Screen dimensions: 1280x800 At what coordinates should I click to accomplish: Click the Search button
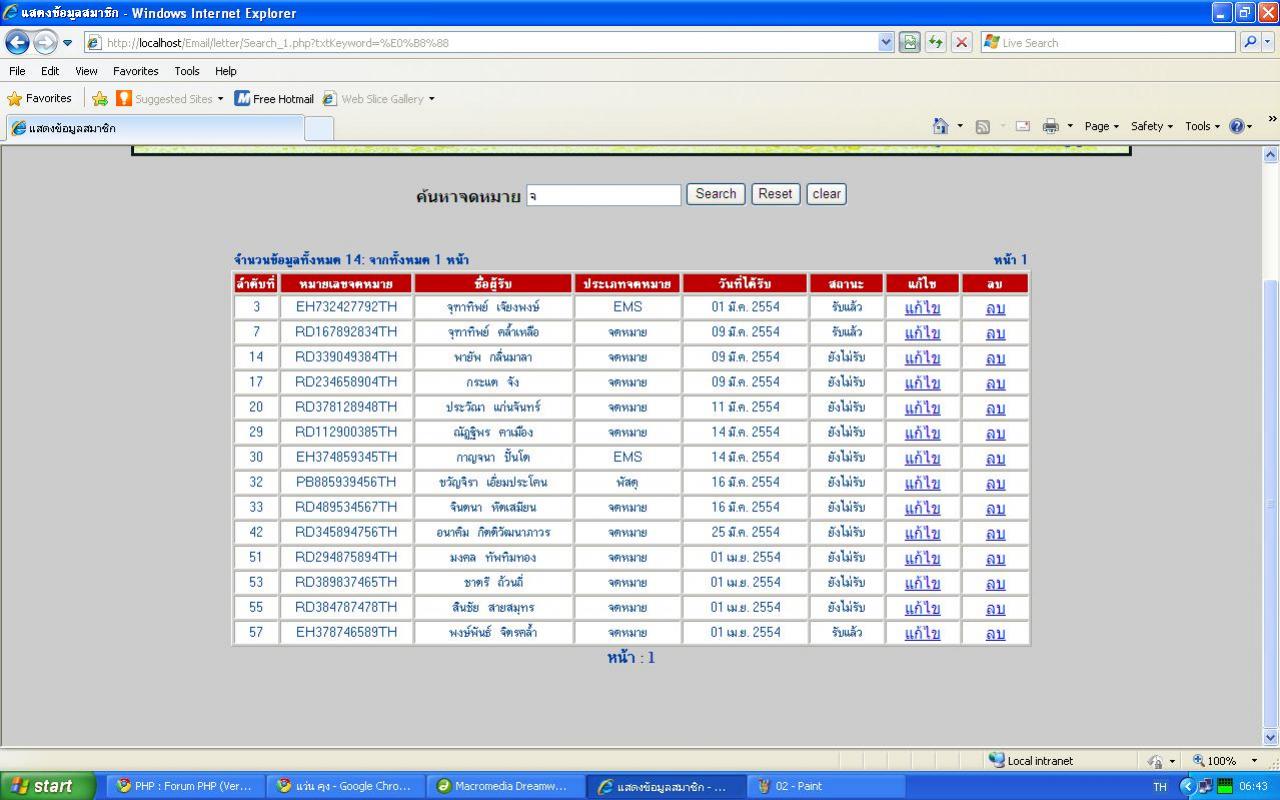tap(716, 194)
